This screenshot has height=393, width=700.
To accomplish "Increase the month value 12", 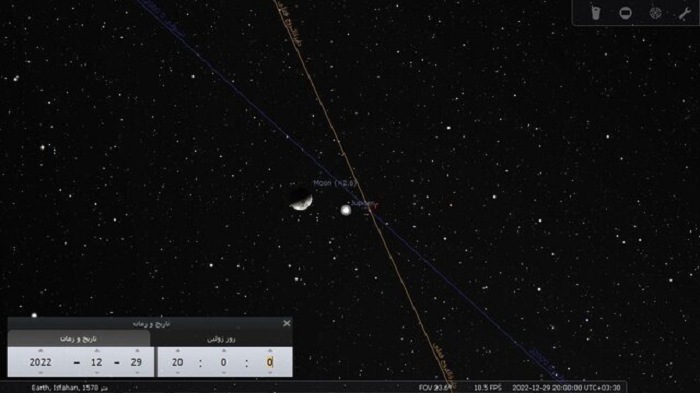I will 97,351.
